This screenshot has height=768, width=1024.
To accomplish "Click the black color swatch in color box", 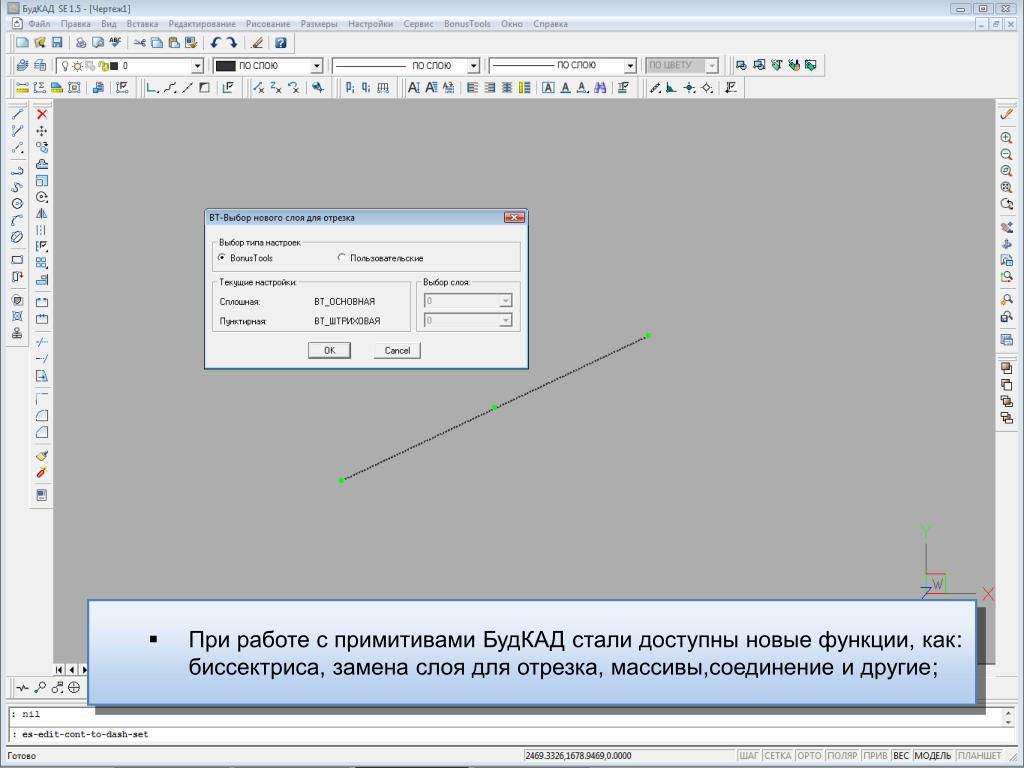I will point(225,66).
